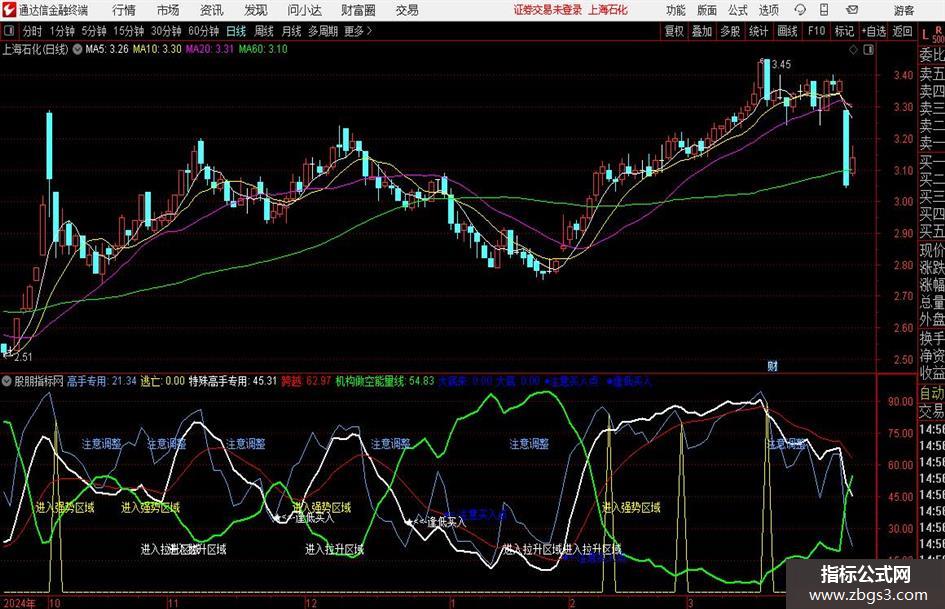Open the 财富圈 menu

click(358, 10)
